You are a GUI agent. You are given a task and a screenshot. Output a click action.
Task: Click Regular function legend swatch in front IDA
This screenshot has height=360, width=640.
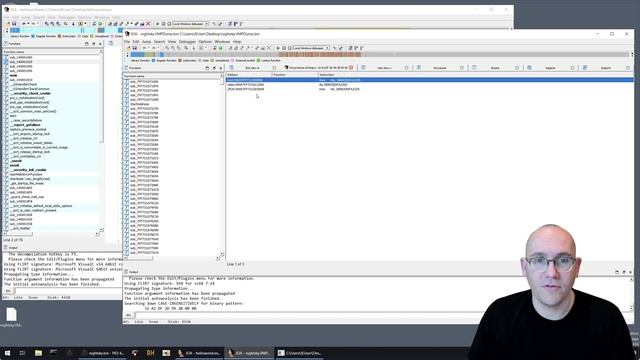point(154,60)
